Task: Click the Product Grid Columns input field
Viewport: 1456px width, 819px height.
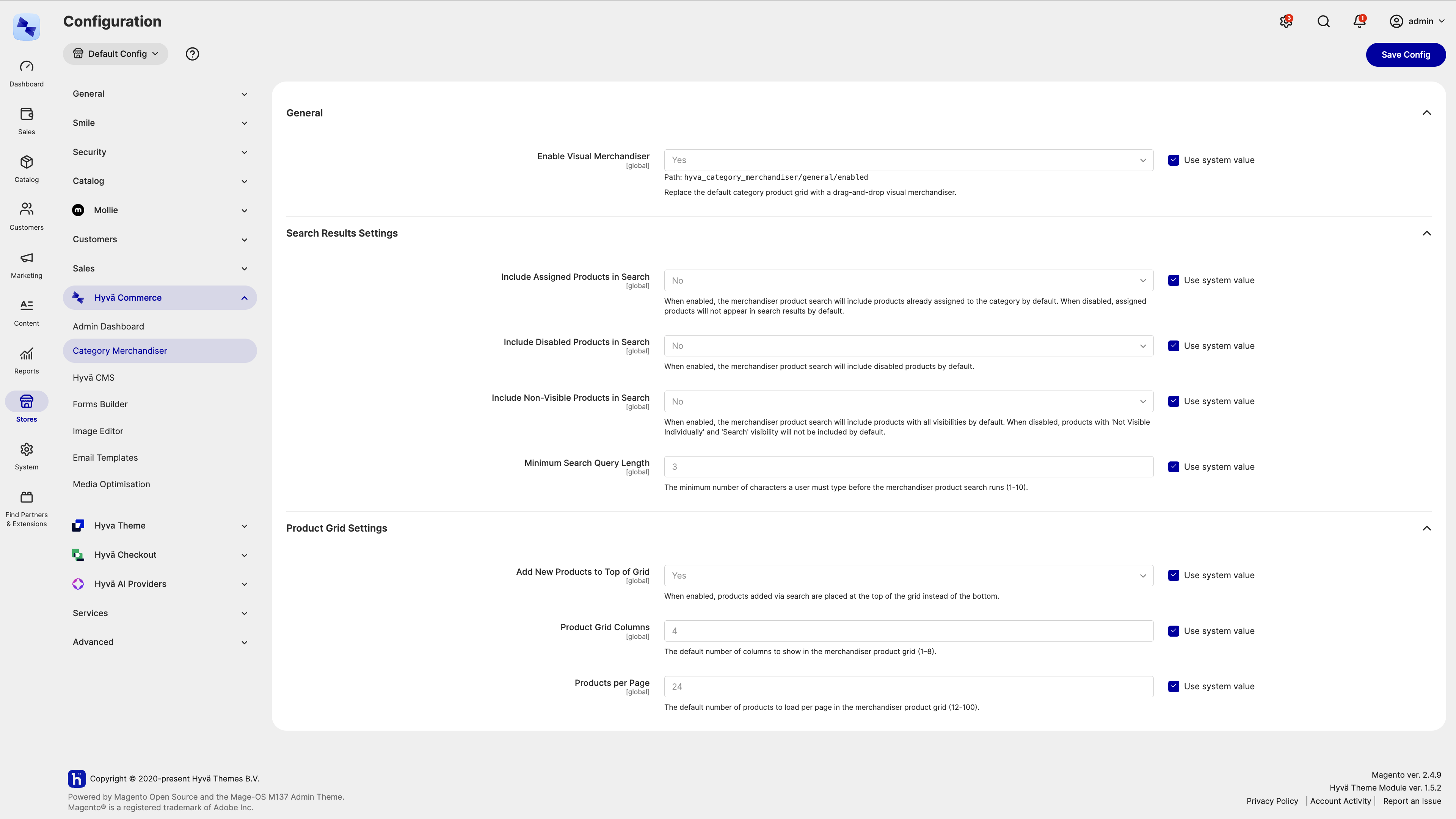Action: point(908,631)
